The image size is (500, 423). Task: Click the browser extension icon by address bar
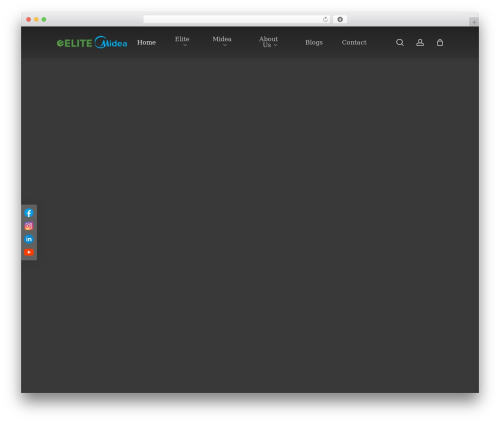(340, 19)
